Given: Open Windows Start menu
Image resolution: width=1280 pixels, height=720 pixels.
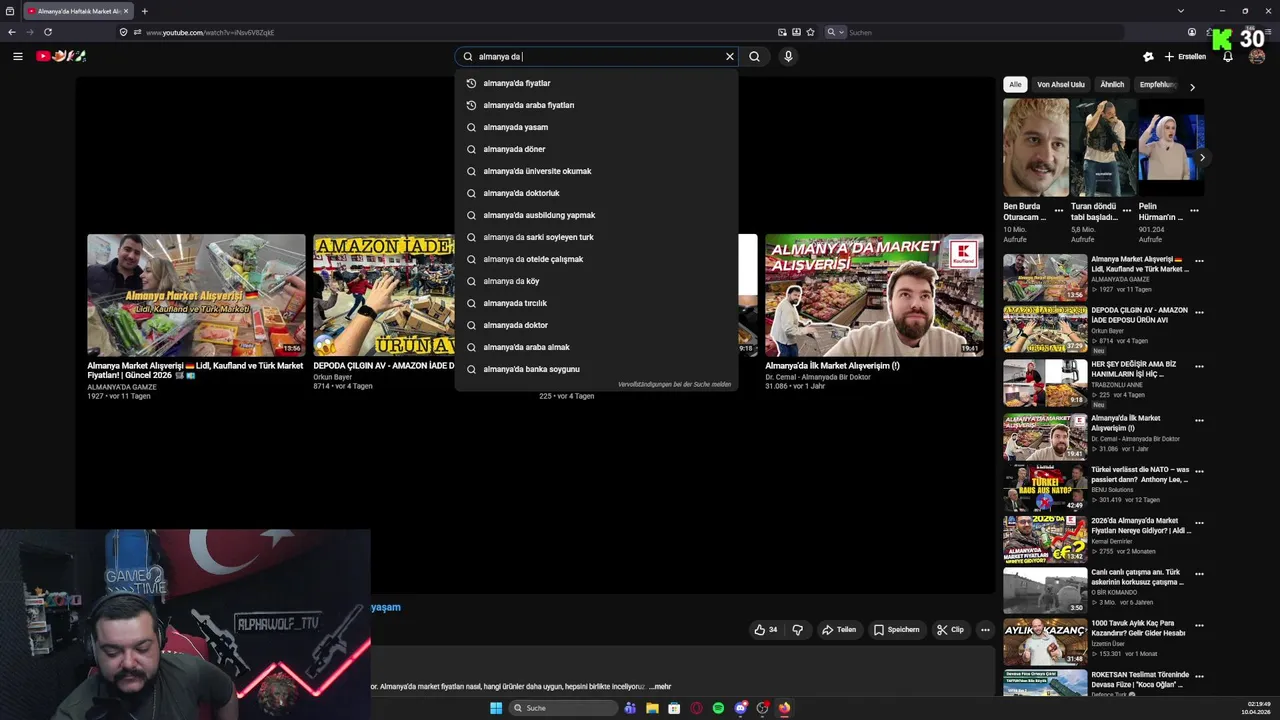Looking at the screenshot, I should pyautogui.click(x=495, y=708).
